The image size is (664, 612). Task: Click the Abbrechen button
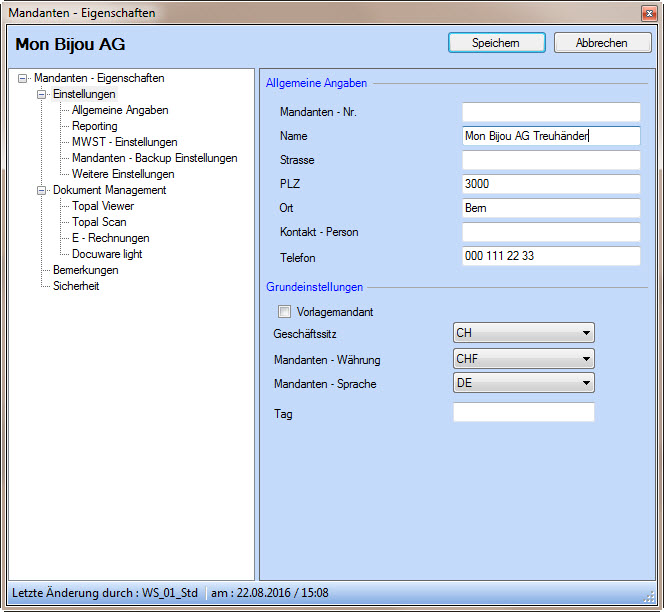(x=601, y=43)
